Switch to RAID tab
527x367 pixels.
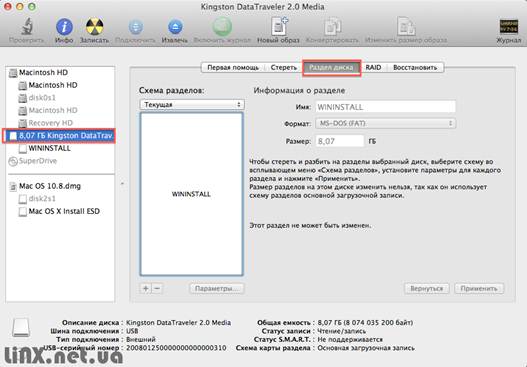click(x=373, y=68)
